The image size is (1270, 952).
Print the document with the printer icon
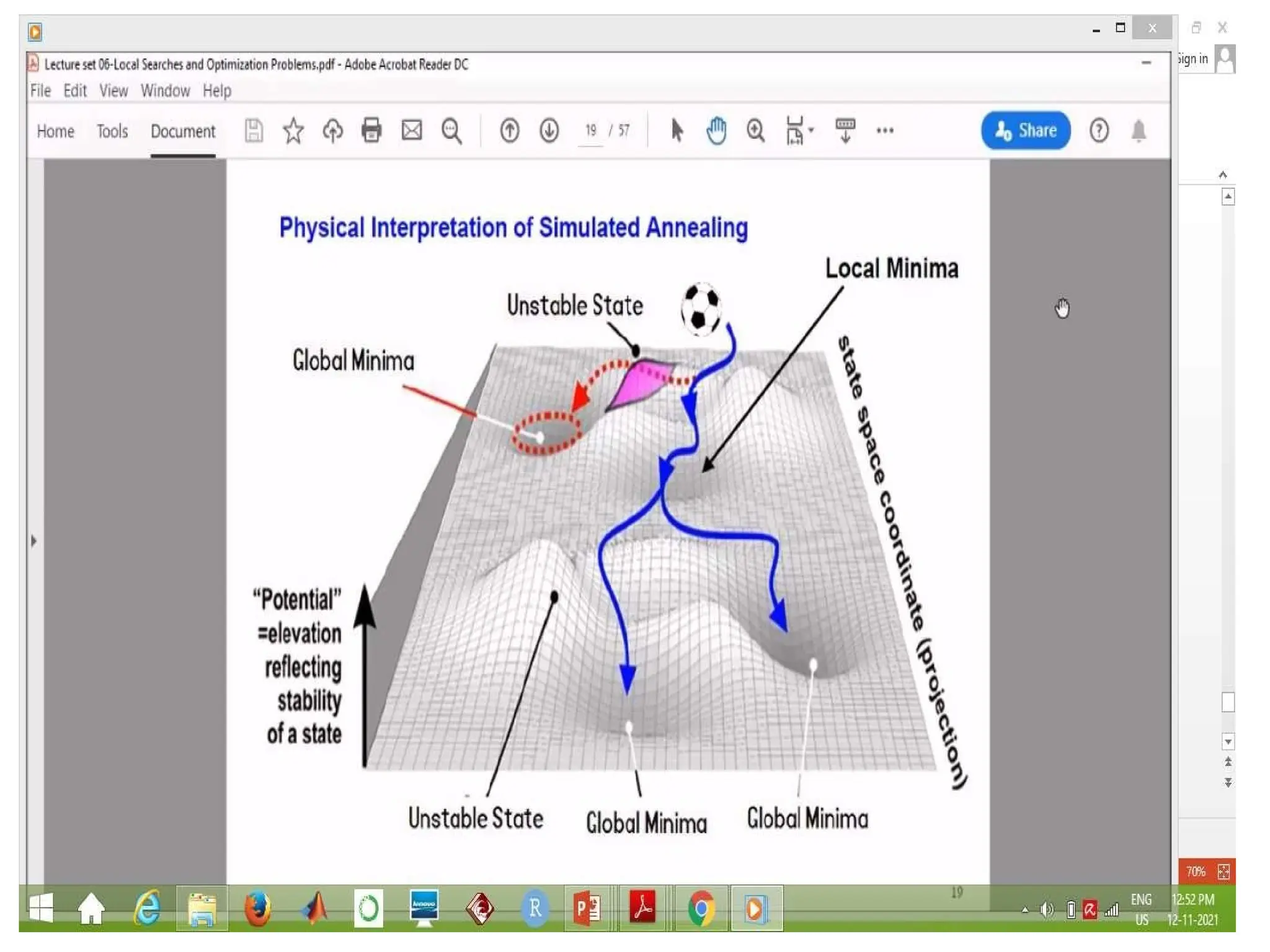(371, 131)
